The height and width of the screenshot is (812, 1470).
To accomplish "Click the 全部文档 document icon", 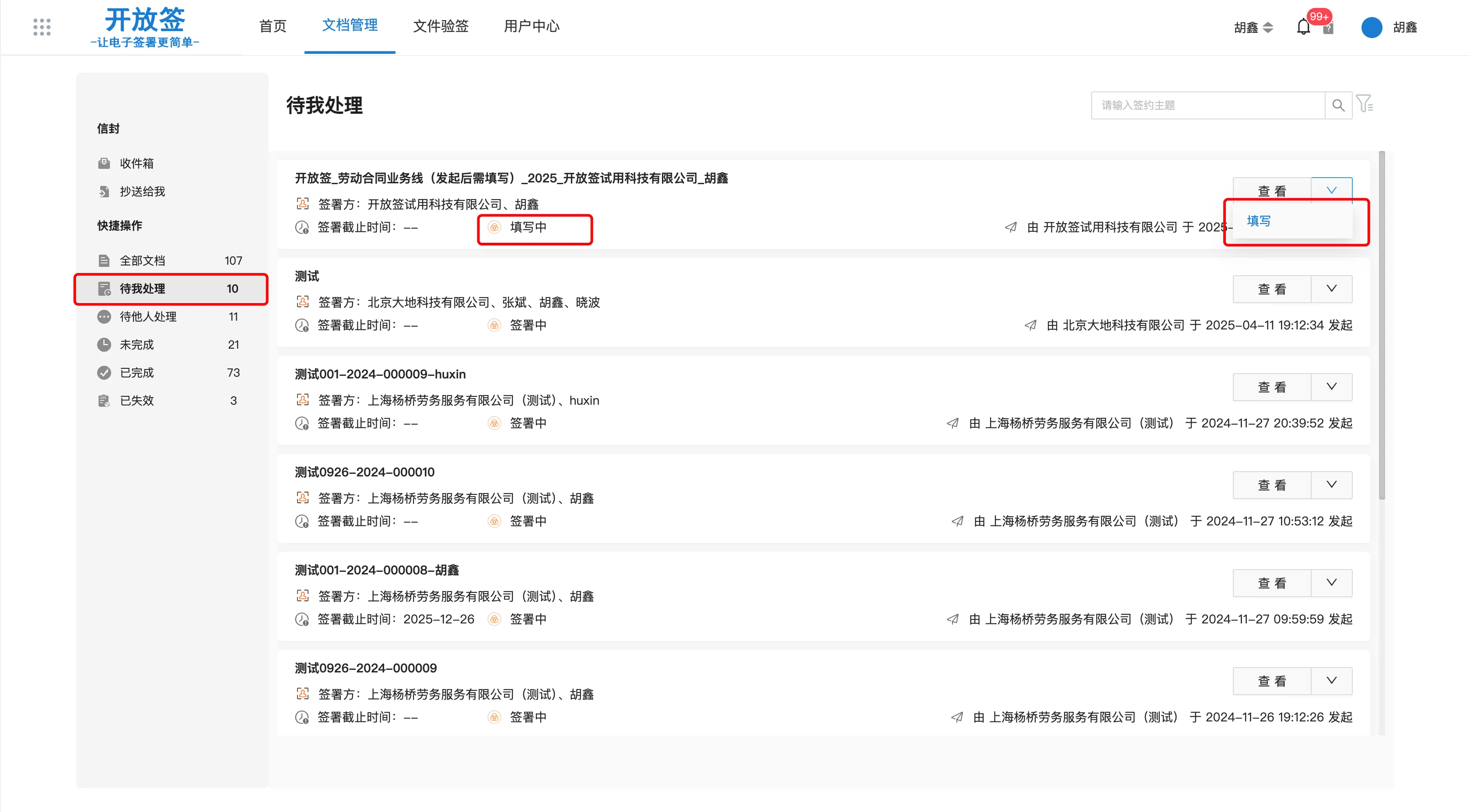I will tap(104, 260).
